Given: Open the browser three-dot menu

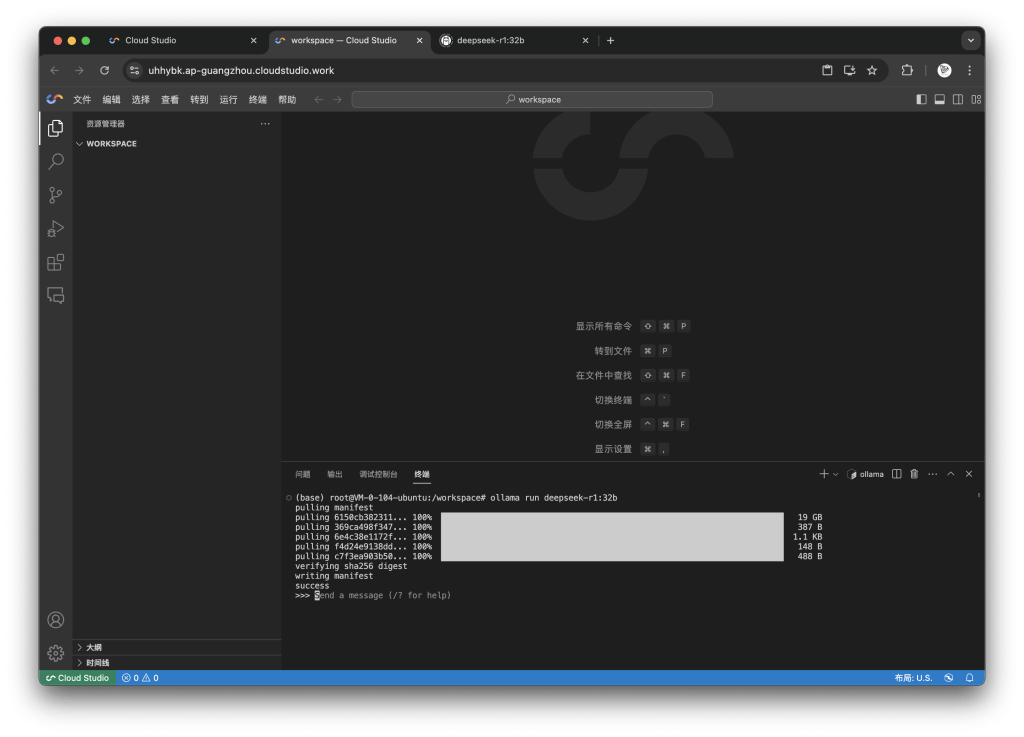Looking at the screenshot, I should (969, 71).
